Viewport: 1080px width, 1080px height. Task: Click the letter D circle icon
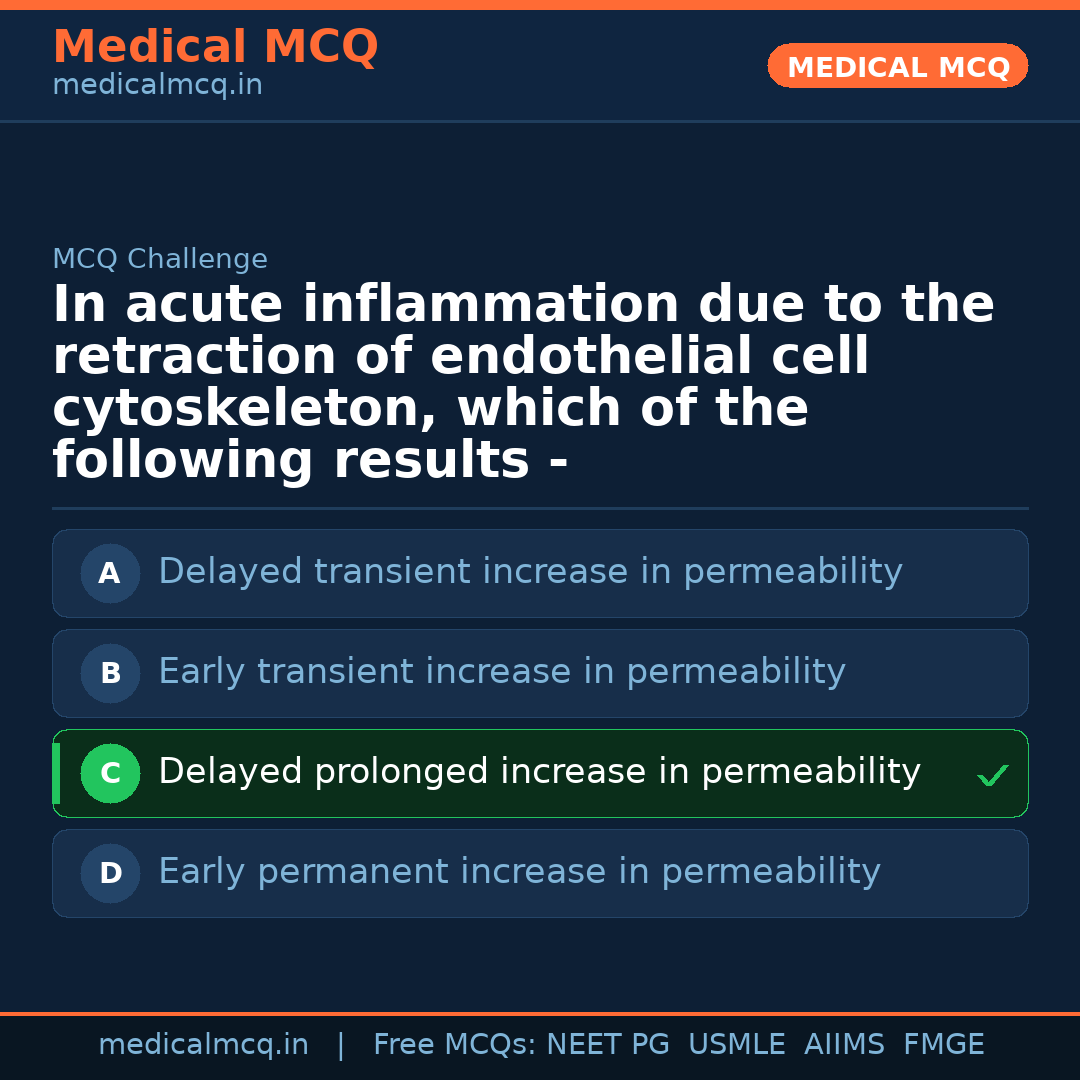pyautogui.click(x=110, y=873)
